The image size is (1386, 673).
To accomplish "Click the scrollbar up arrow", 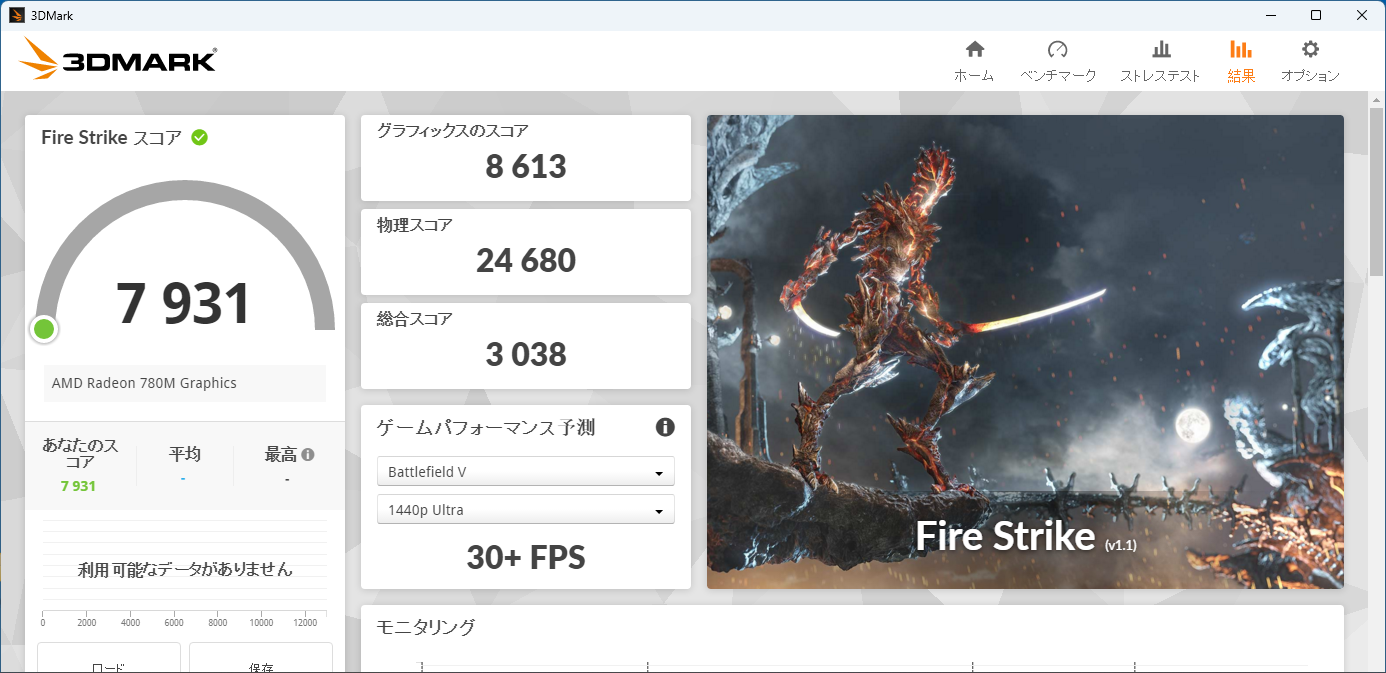I will point(1376,101).
